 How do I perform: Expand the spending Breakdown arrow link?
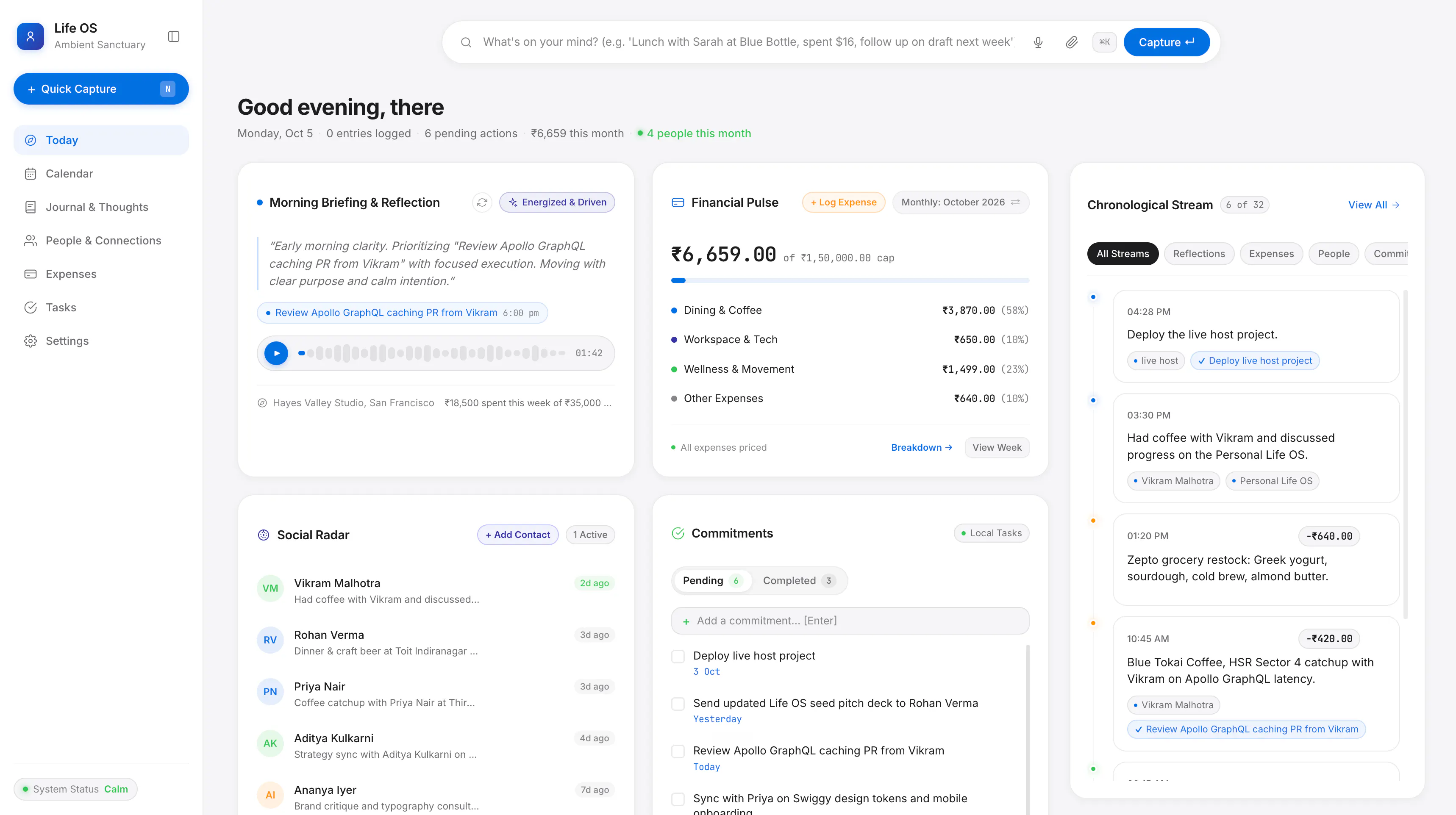coord(921,447)
